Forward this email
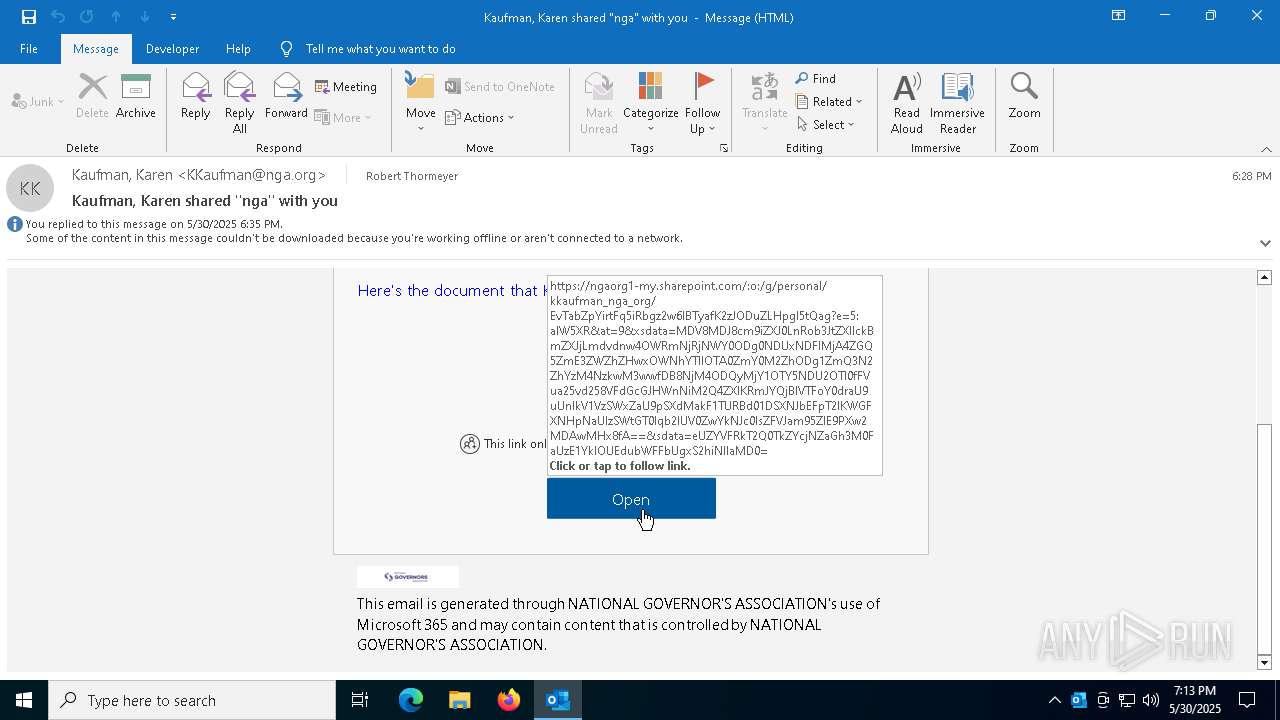 pyautogui.click(x=286, y=97)
